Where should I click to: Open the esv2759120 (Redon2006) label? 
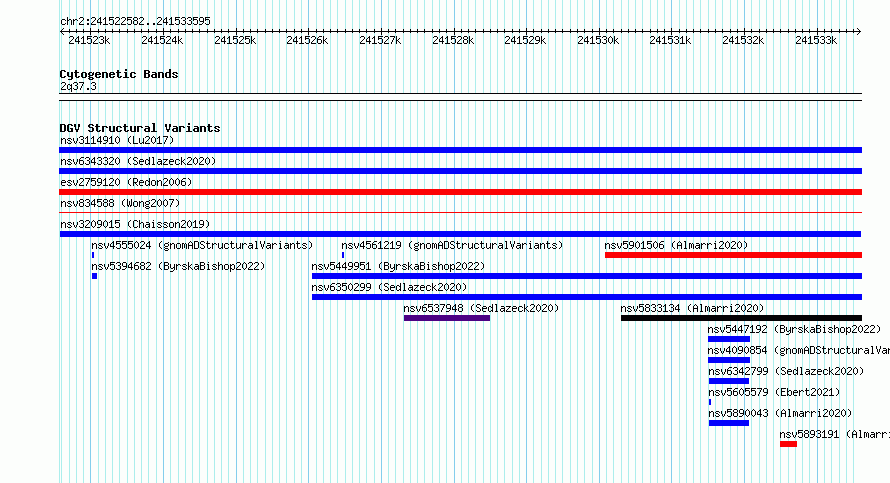(126, 182)
